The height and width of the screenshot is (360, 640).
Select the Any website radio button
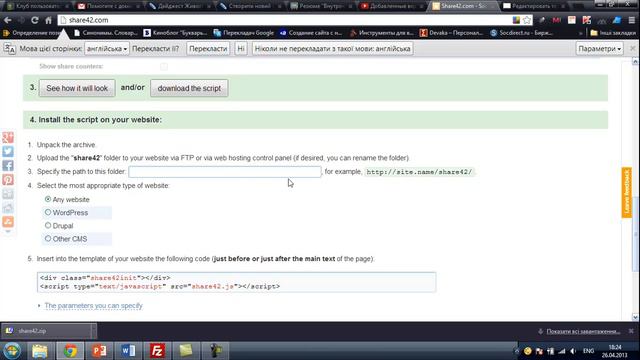click(48, 199)
